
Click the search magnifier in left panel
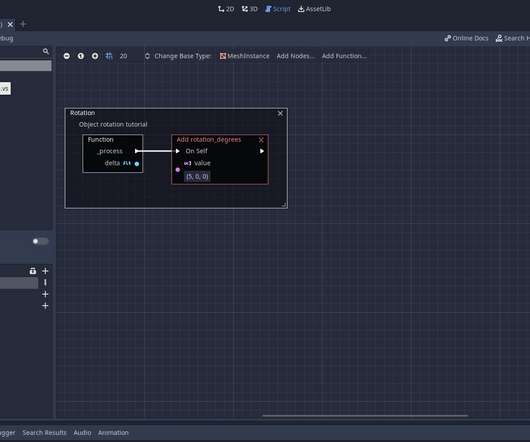pyautogui.click(x=46, y=51)
